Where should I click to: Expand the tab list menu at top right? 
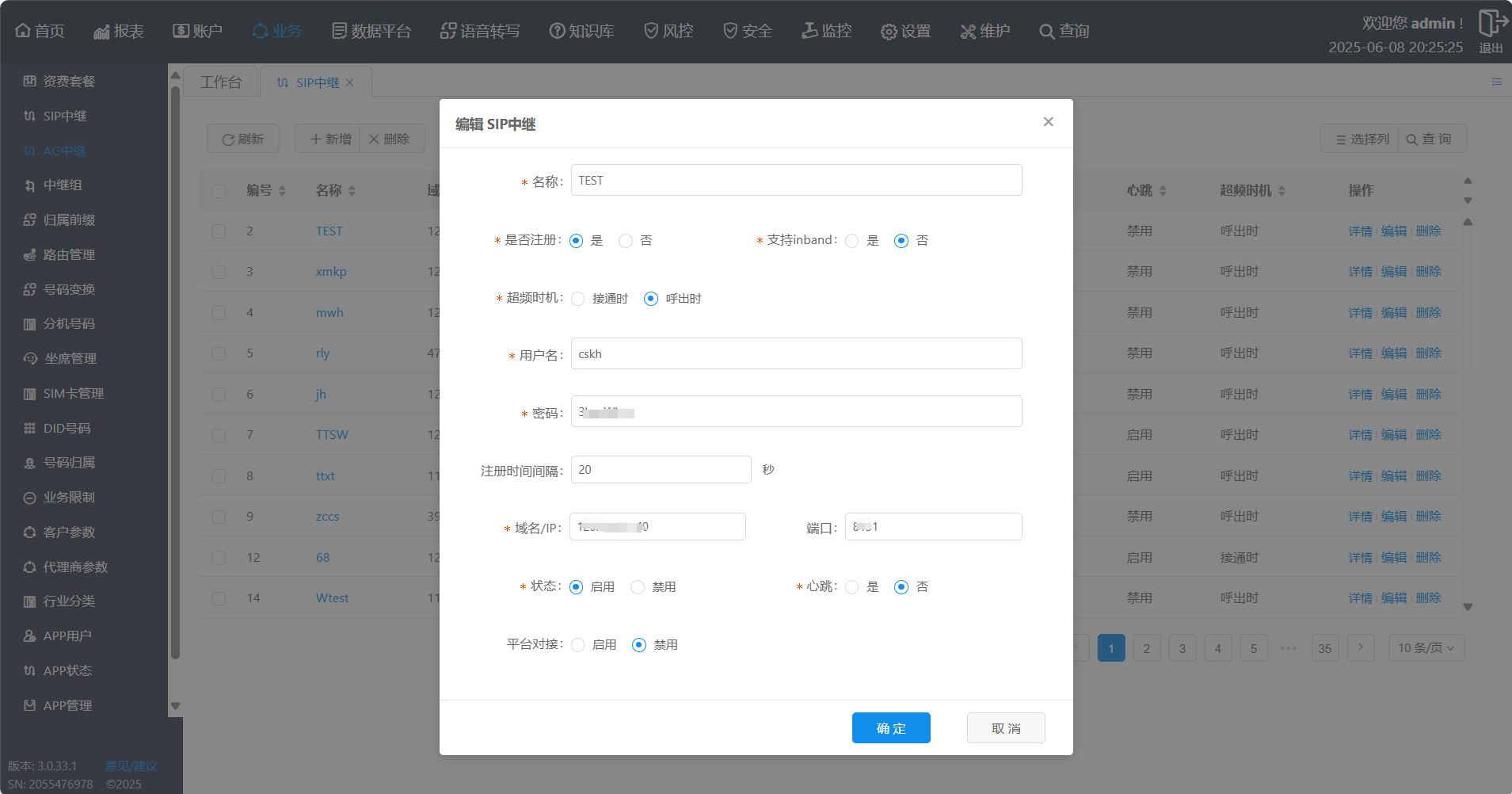(x=1496, y=82)
